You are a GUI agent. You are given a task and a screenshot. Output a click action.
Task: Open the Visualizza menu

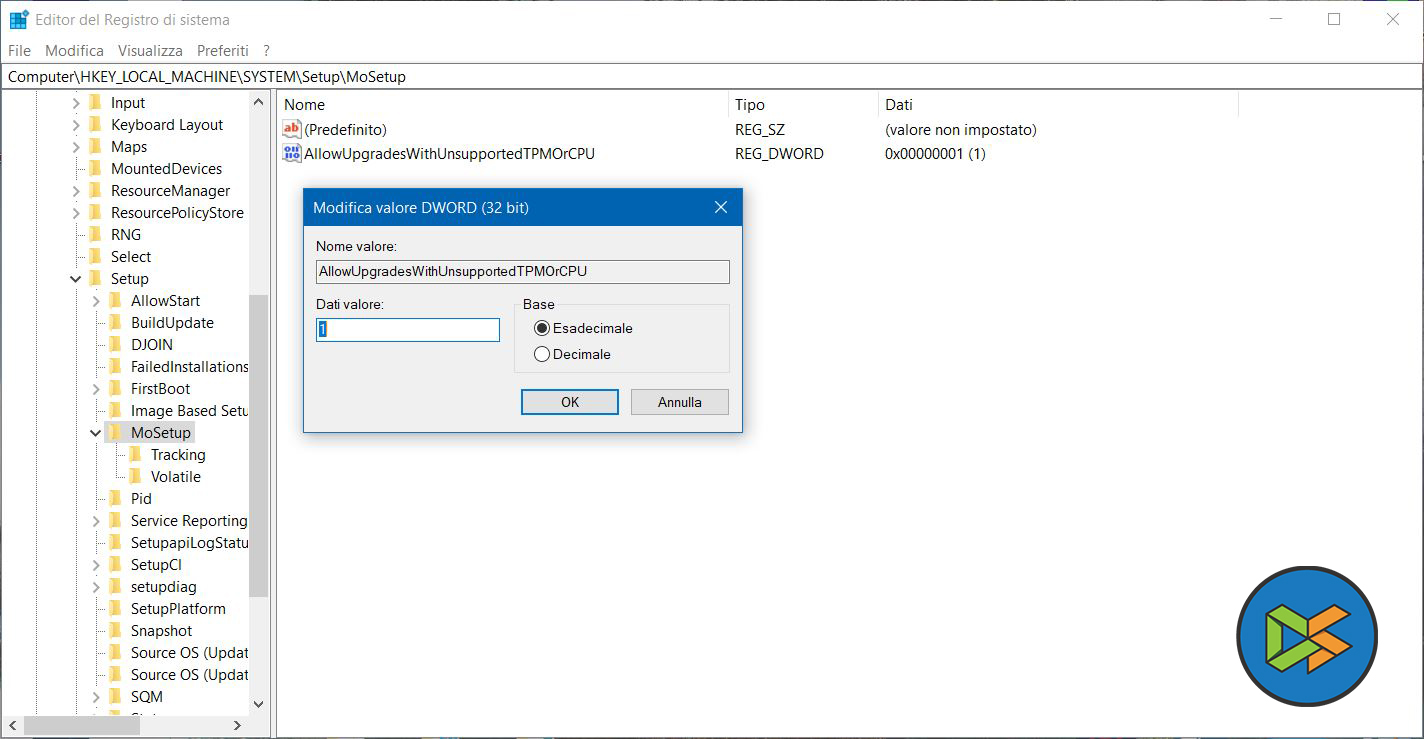point(150,50)
